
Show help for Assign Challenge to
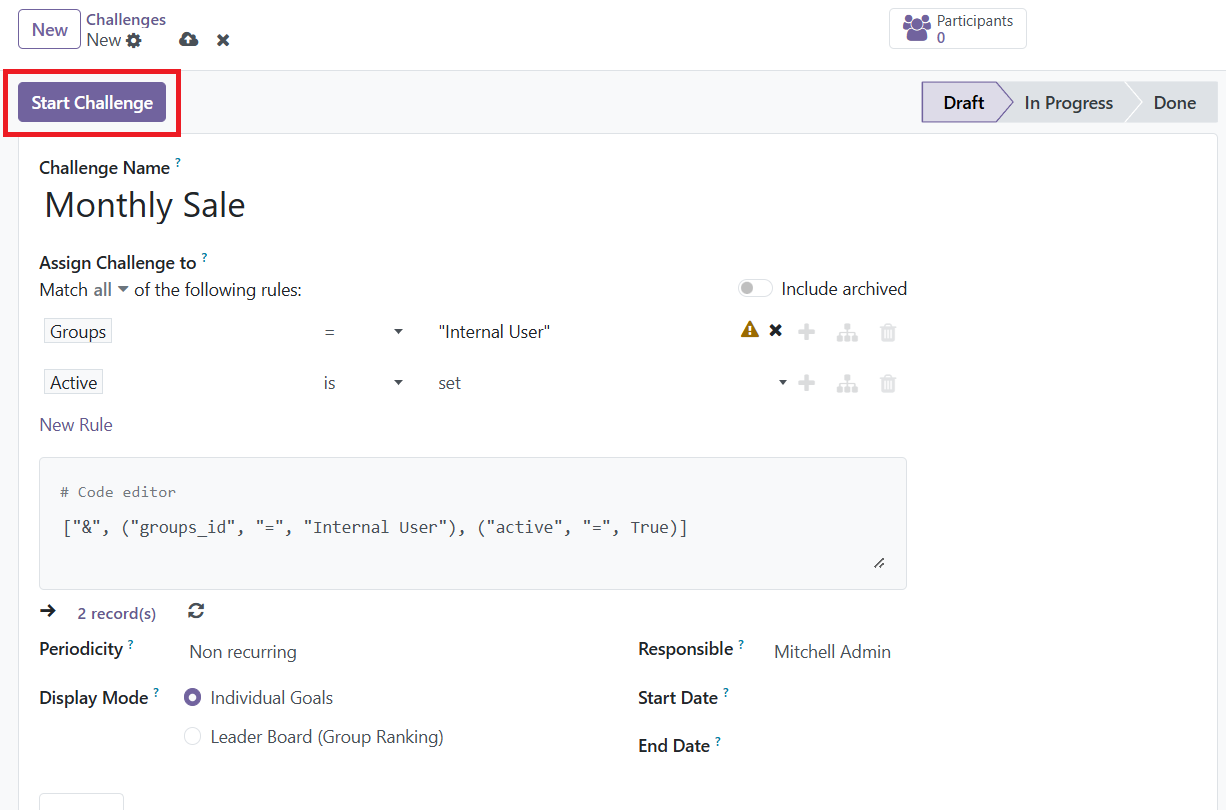coord(204,257)
